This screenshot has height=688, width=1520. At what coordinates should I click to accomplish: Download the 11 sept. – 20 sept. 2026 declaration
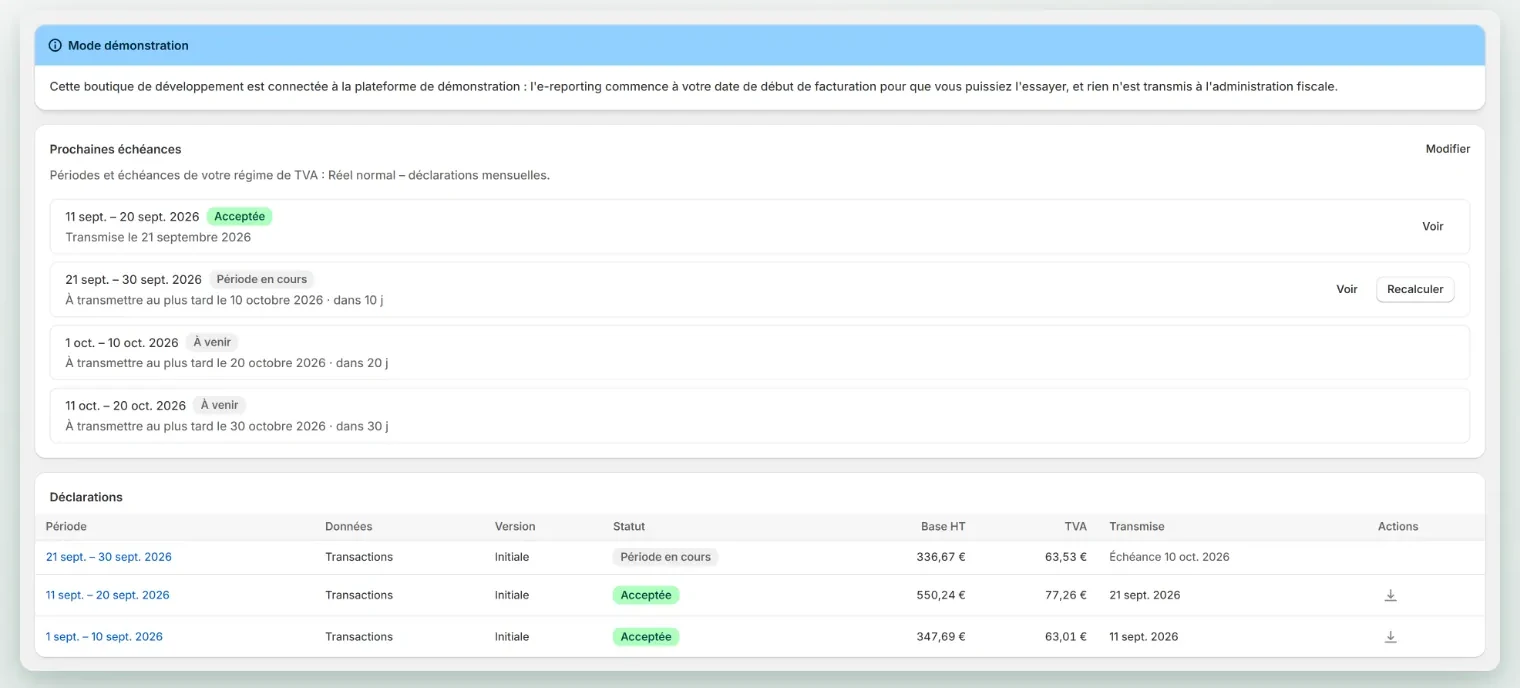1390,595
